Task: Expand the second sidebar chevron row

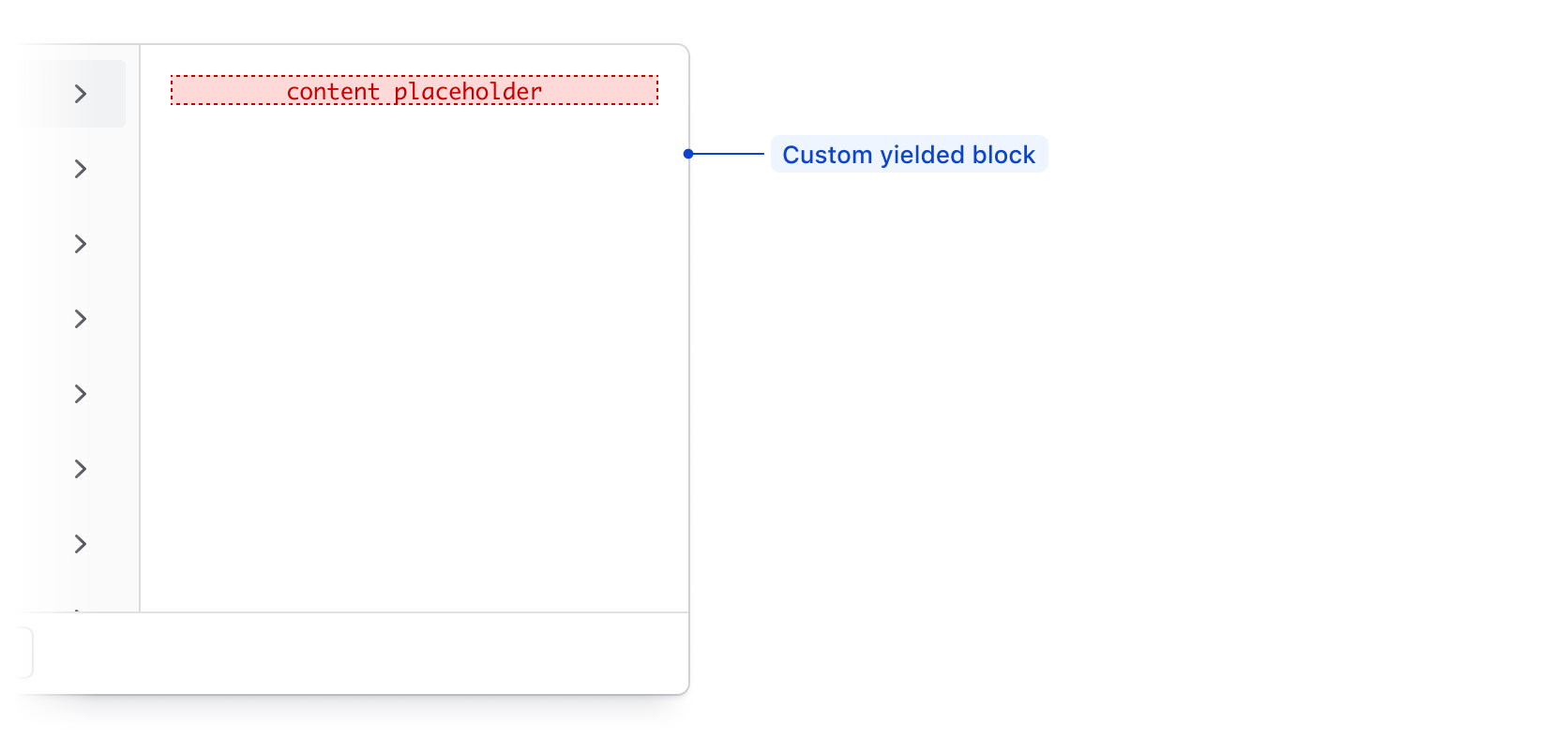Action: click(x=81, y=169)
